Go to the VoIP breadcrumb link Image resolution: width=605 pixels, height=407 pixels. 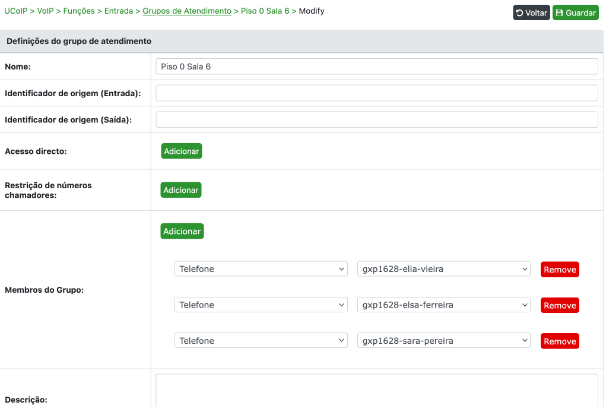47,11
